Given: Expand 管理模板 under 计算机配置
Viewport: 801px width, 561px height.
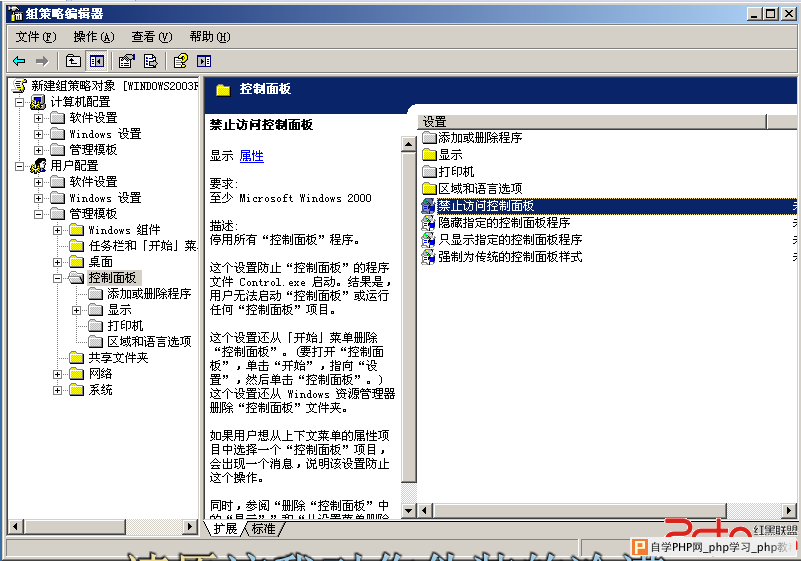Looking at the screenshot, I should pos(38,150).
